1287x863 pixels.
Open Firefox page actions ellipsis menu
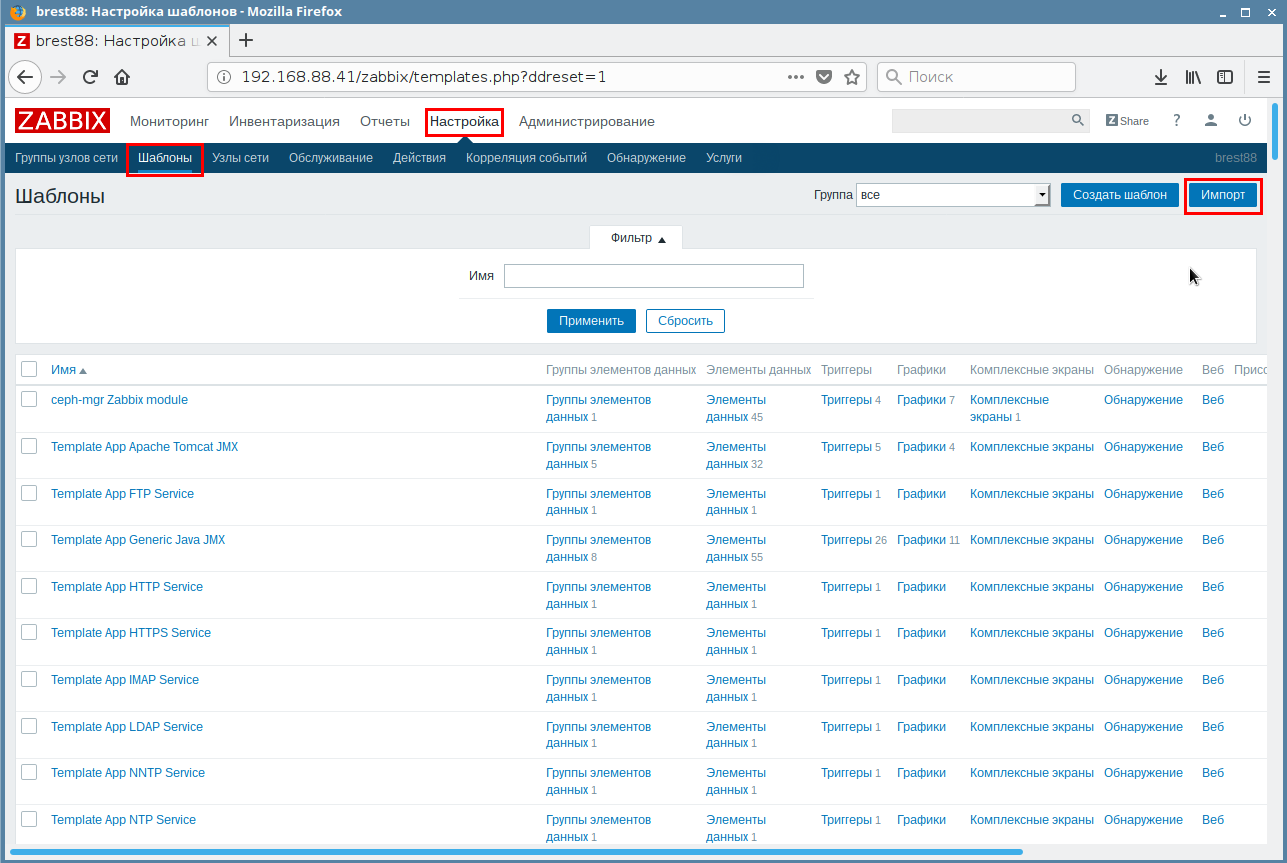796,77
